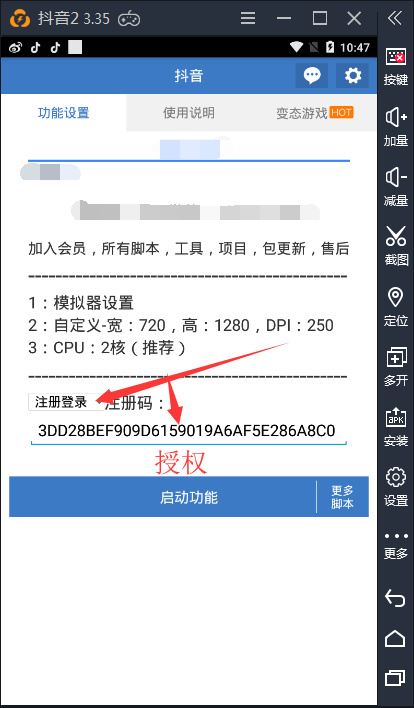
Task: Open emulator 设置 sidebar settings
Action: point(395,487)
